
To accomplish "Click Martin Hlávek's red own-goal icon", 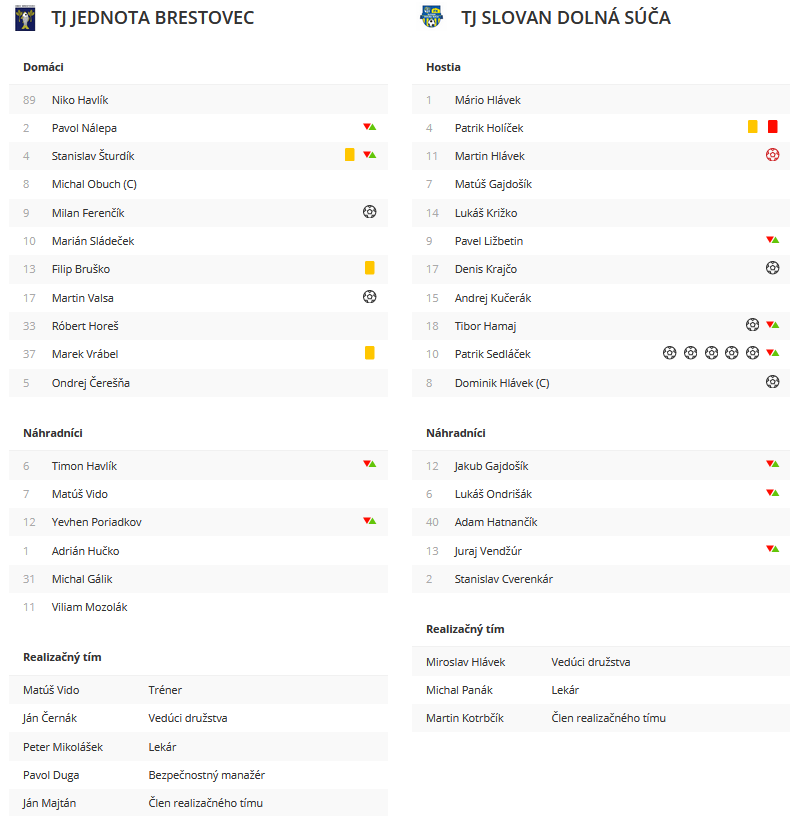I will 772,155.
